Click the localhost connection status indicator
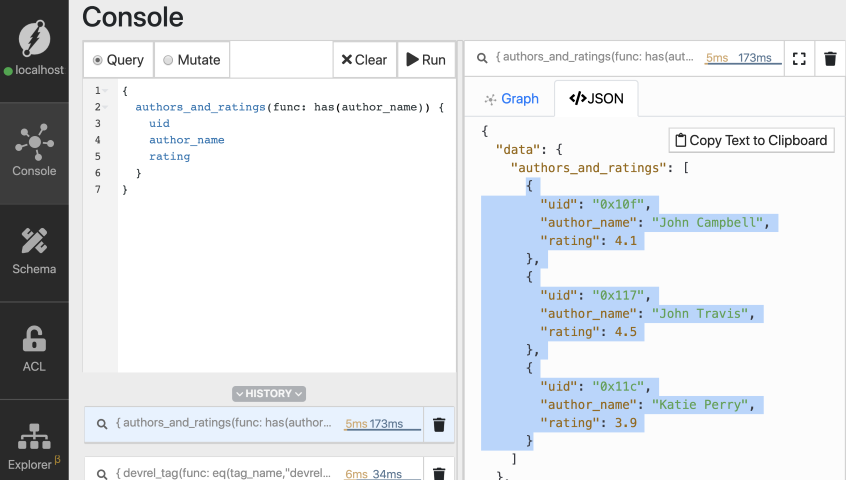846x480 pixels. point(34,71)
